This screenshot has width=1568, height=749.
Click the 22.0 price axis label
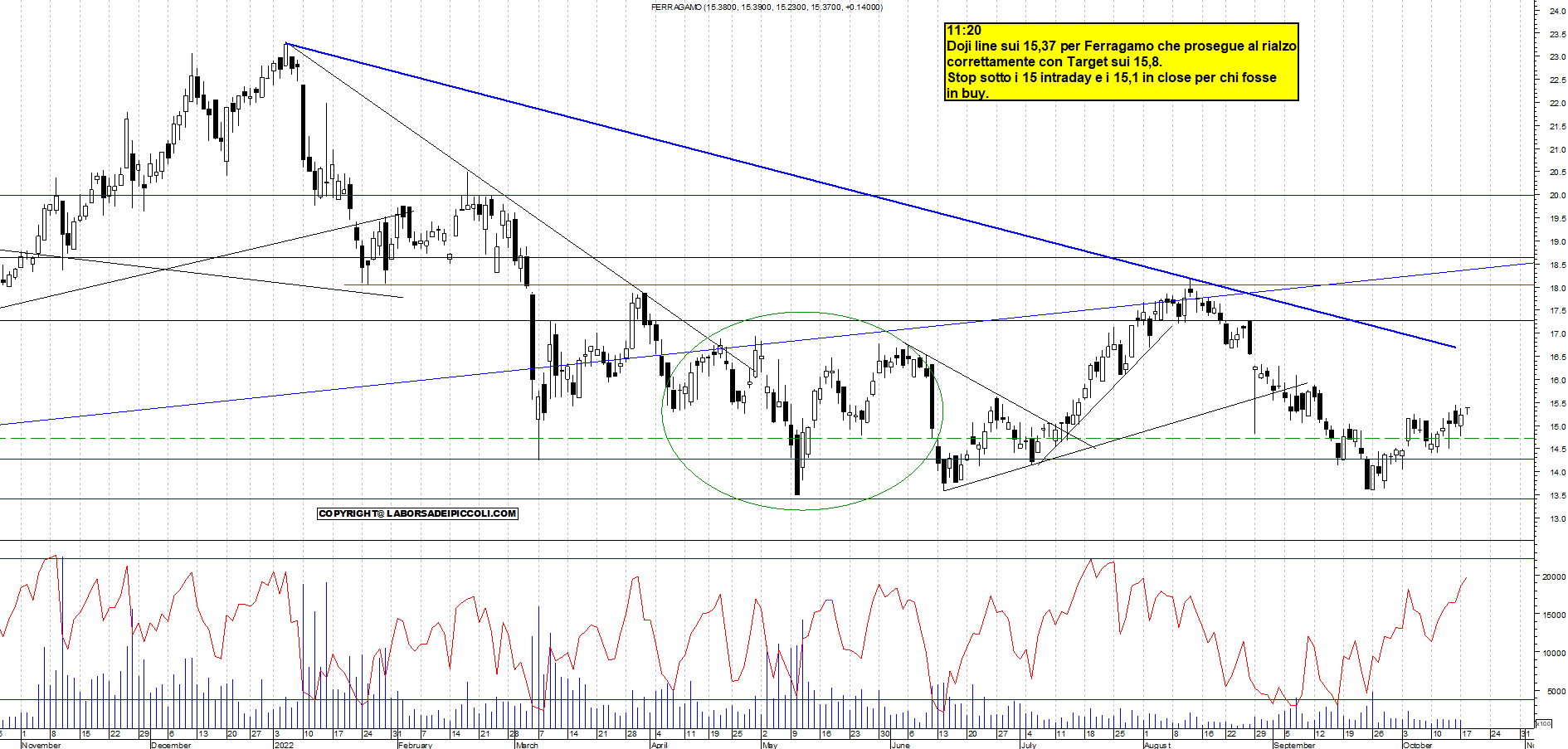(1557, 104)
